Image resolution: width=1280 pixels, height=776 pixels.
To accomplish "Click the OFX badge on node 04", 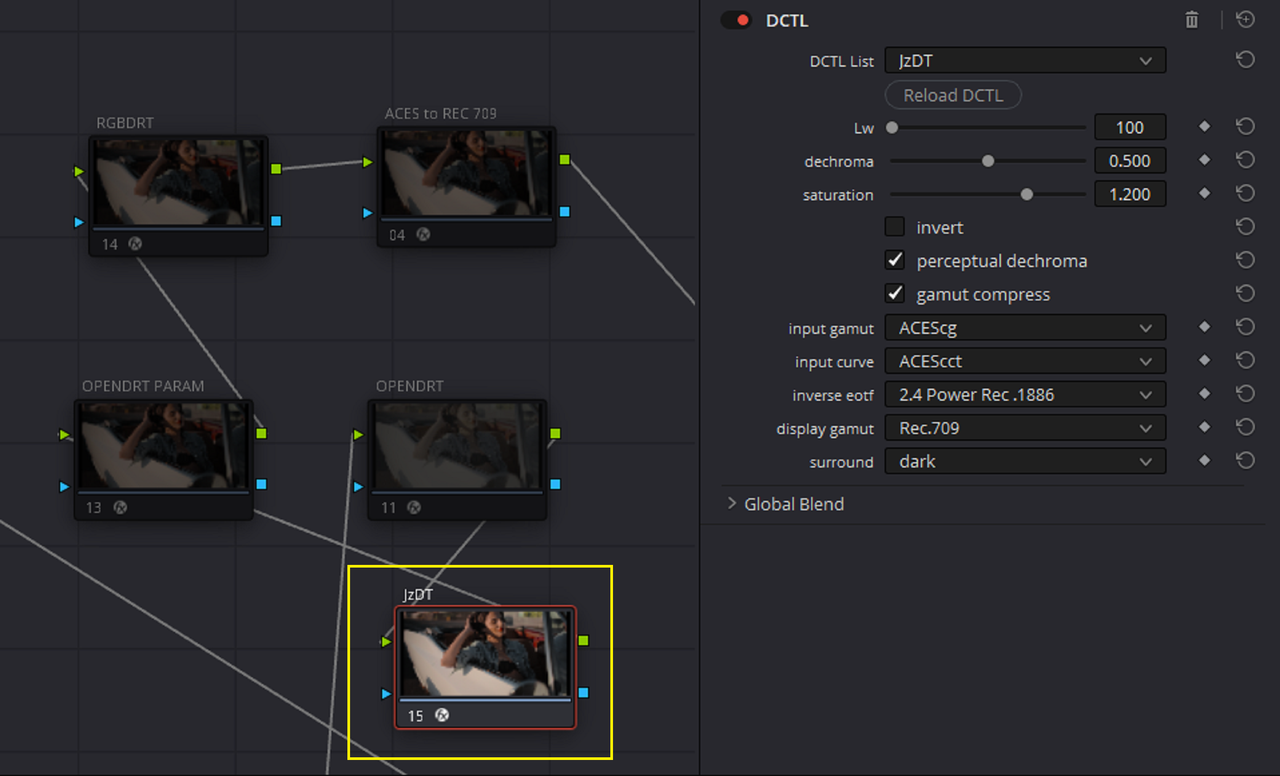I will (423, 234).
